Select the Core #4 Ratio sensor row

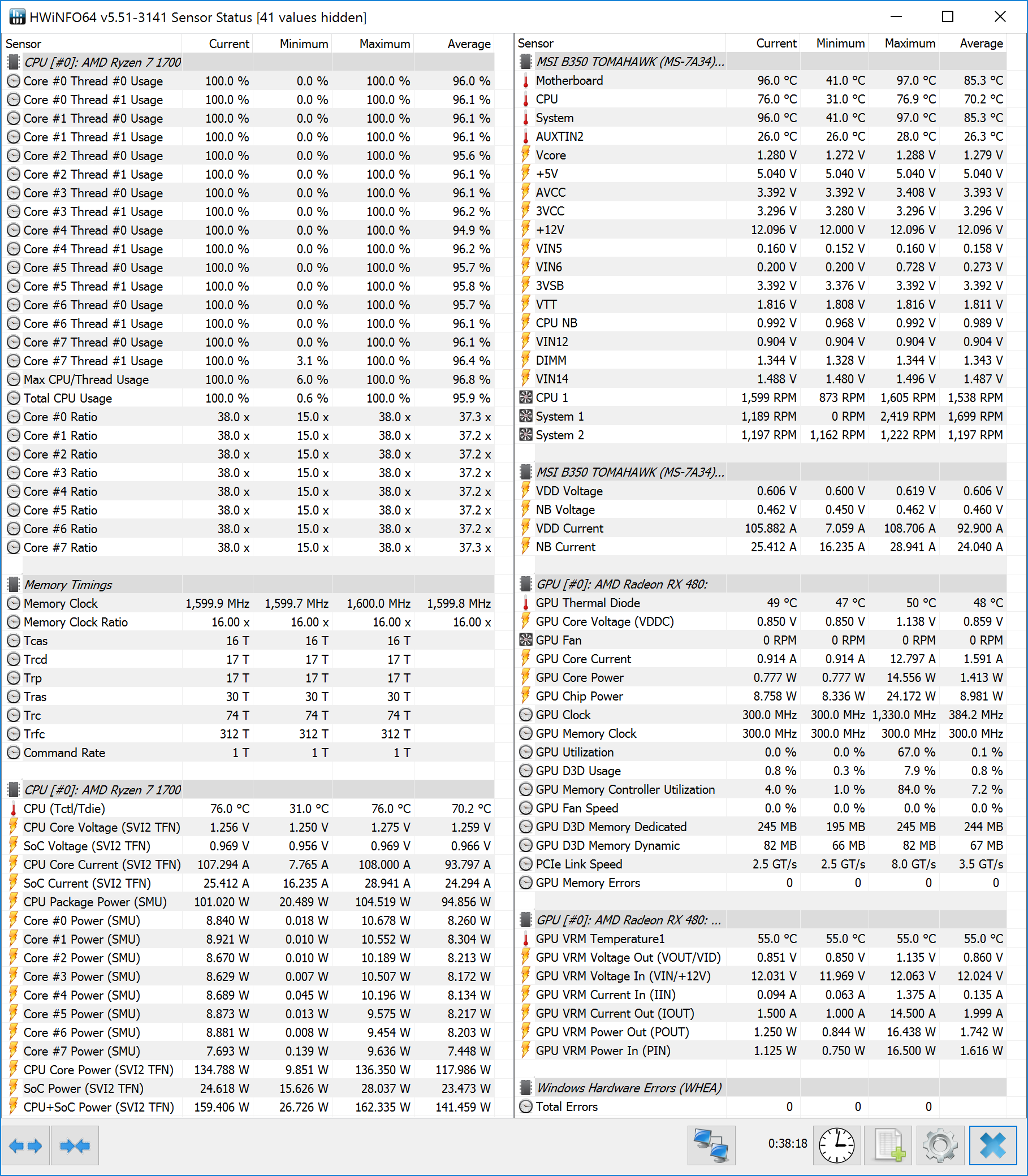[249, 492]
